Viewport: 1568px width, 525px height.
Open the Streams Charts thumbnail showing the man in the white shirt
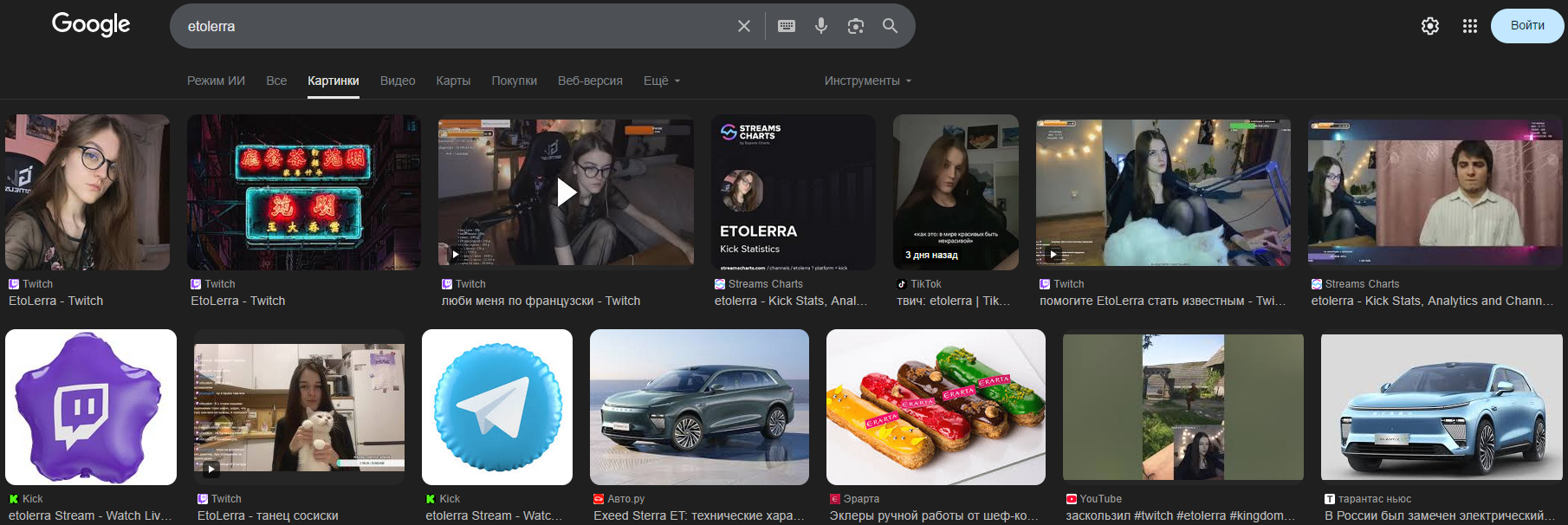tap(1435, 192)
